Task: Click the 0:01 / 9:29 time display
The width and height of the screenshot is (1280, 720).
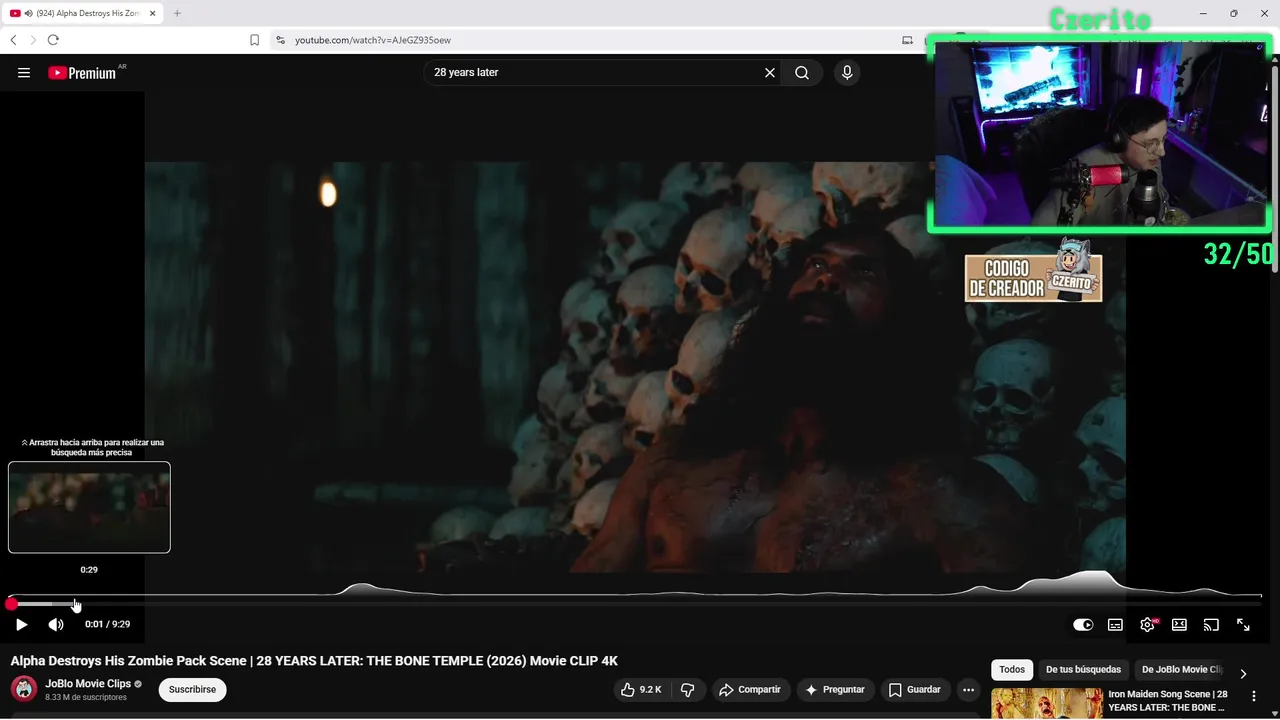Action: 107,624
